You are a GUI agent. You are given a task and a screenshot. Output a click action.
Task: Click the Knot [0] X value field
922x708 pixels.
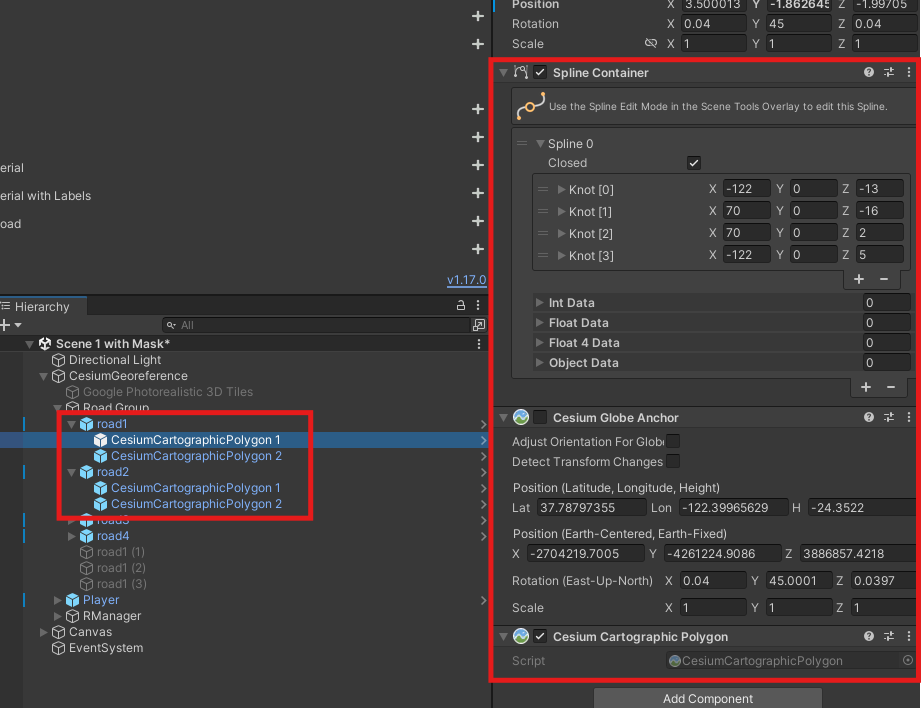[746, 189]
